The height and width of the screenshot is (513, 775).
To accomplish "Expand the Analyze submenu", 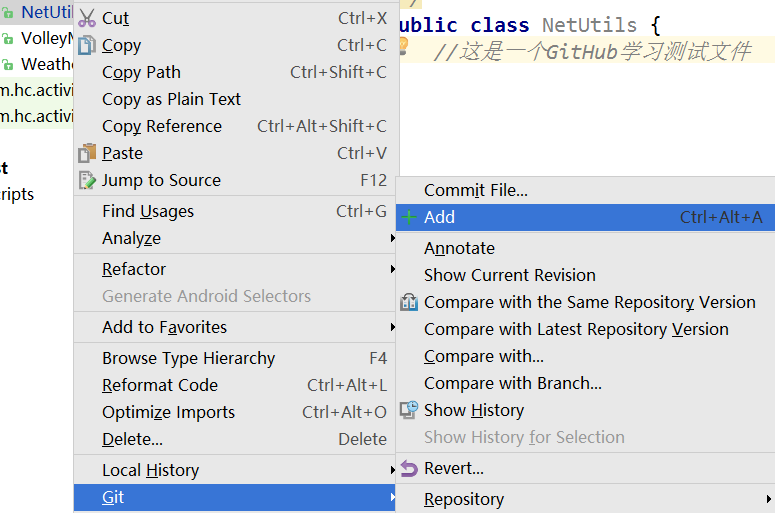I will pos(131,238).
